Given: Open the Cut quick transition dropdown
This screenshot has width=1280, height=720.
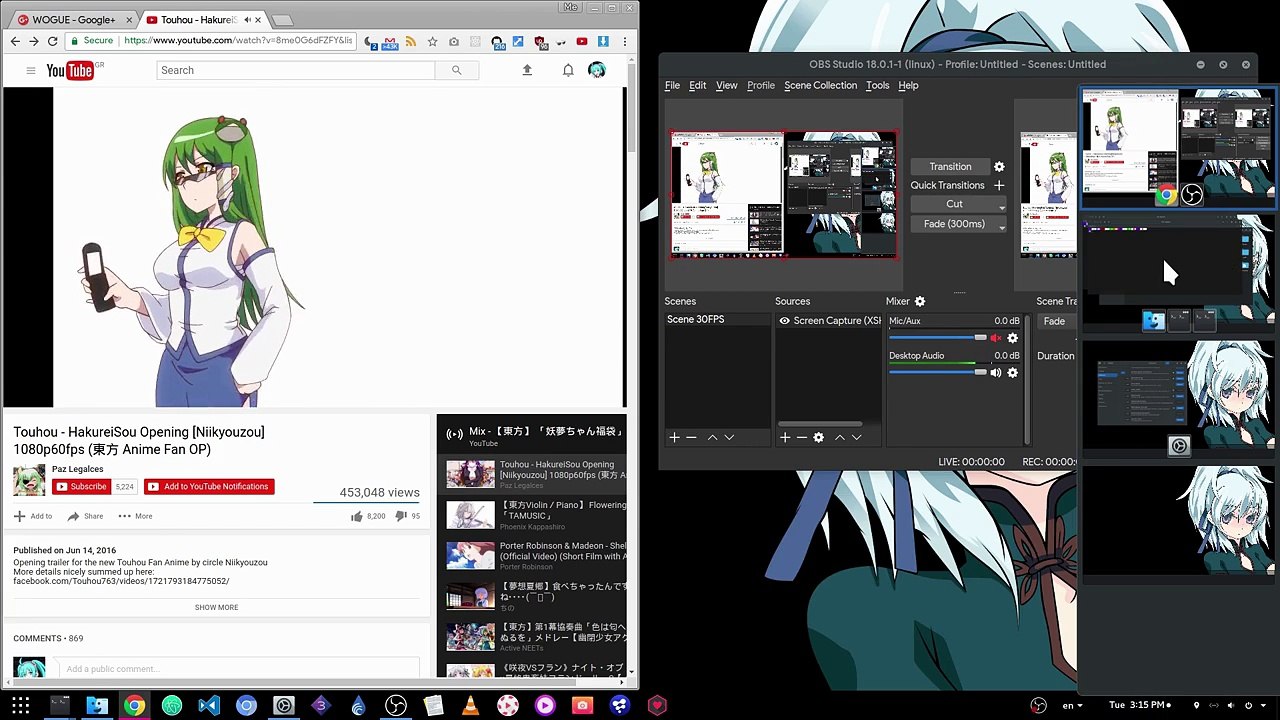Looking at the screenshot, I should pyautogui.click(x=957, y=204).
